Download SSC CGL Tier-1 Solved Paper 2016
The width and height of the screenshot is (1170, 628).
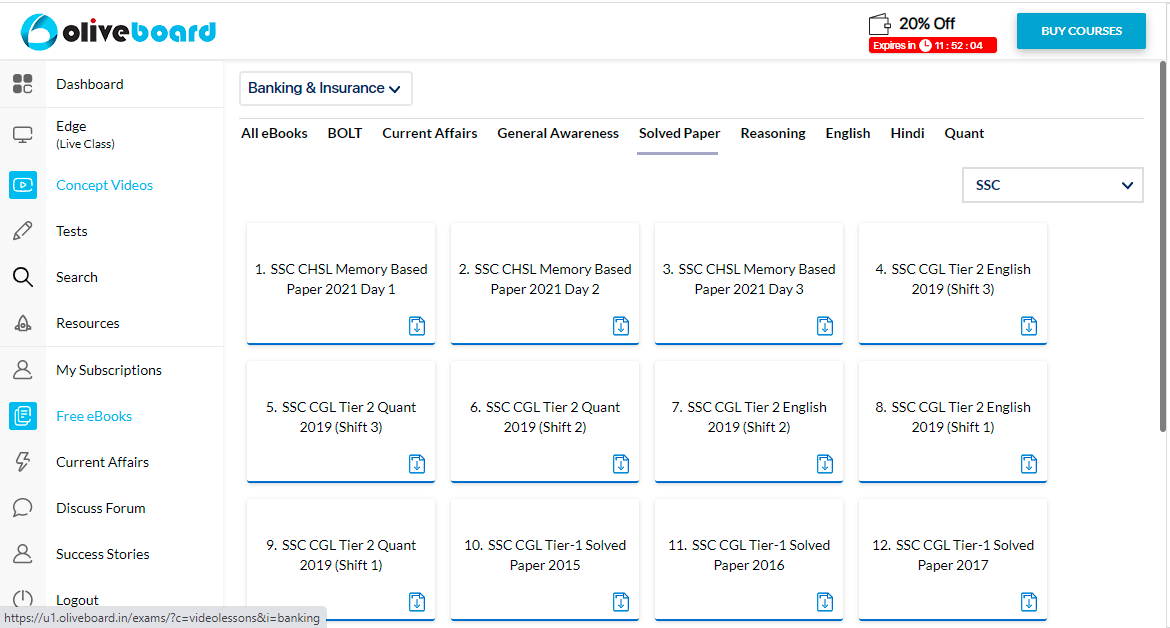point(825,602)
